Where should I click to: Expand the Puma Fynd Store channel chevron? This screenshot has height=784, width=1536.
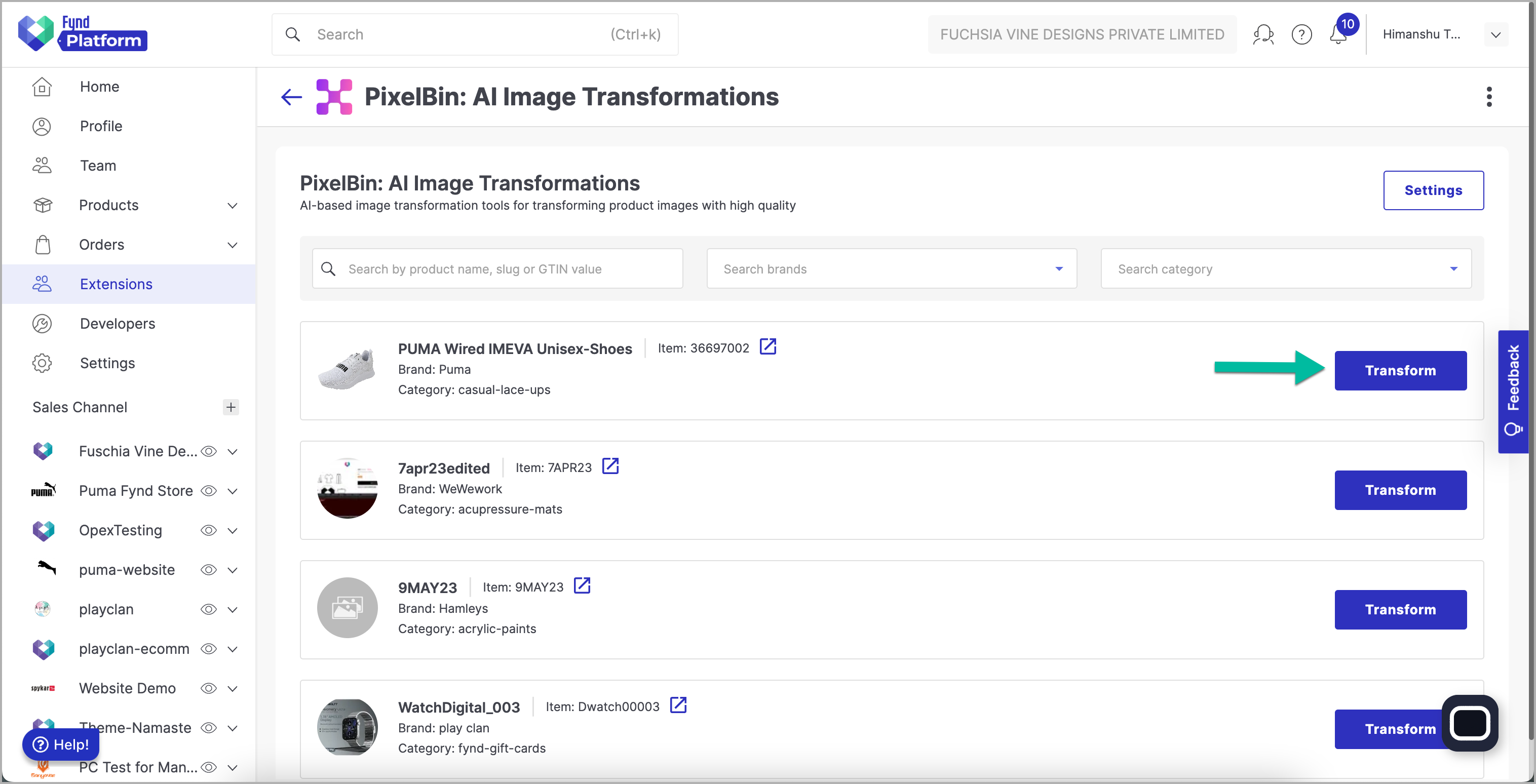coord(233,491)
